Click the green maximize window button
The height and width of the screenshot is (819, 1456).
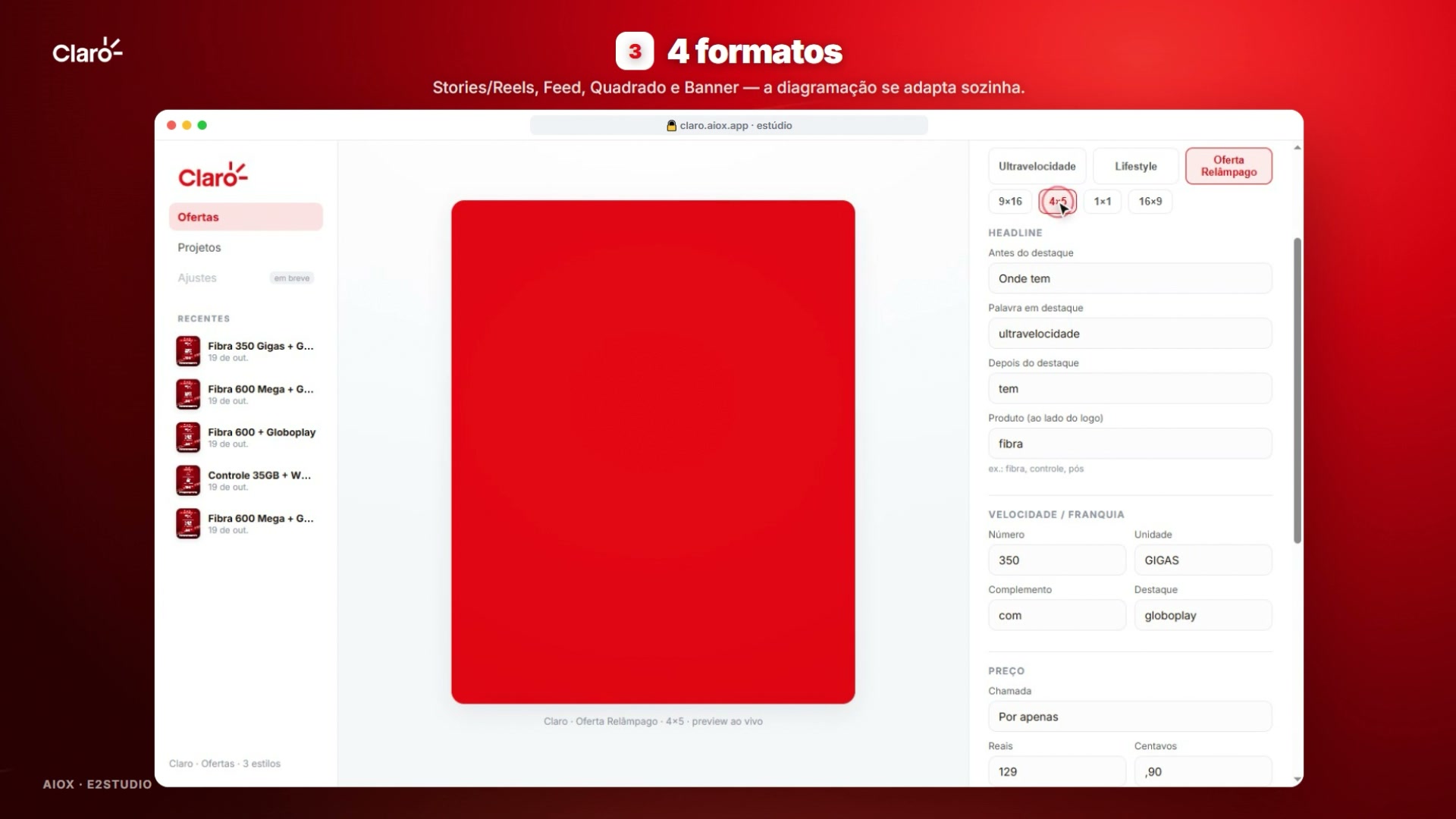(x=202, y=125)
